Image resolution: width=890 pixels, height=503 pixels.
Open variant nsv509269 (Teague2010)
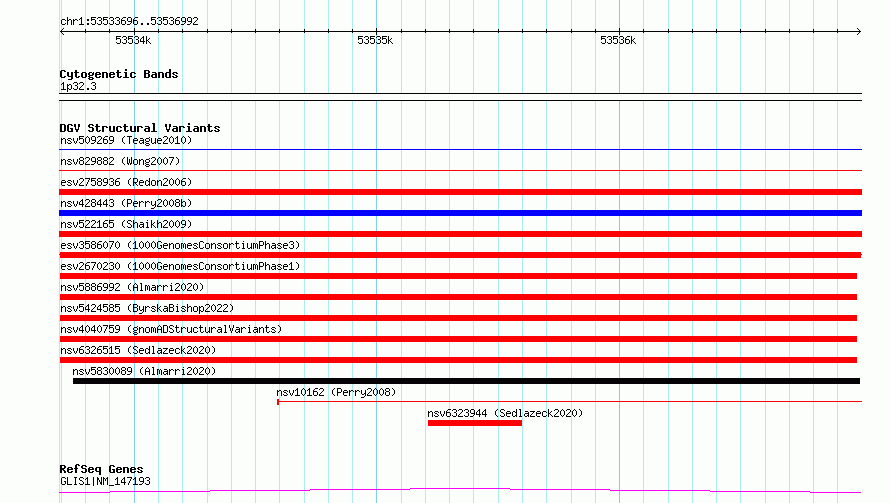tap(126, 140)
